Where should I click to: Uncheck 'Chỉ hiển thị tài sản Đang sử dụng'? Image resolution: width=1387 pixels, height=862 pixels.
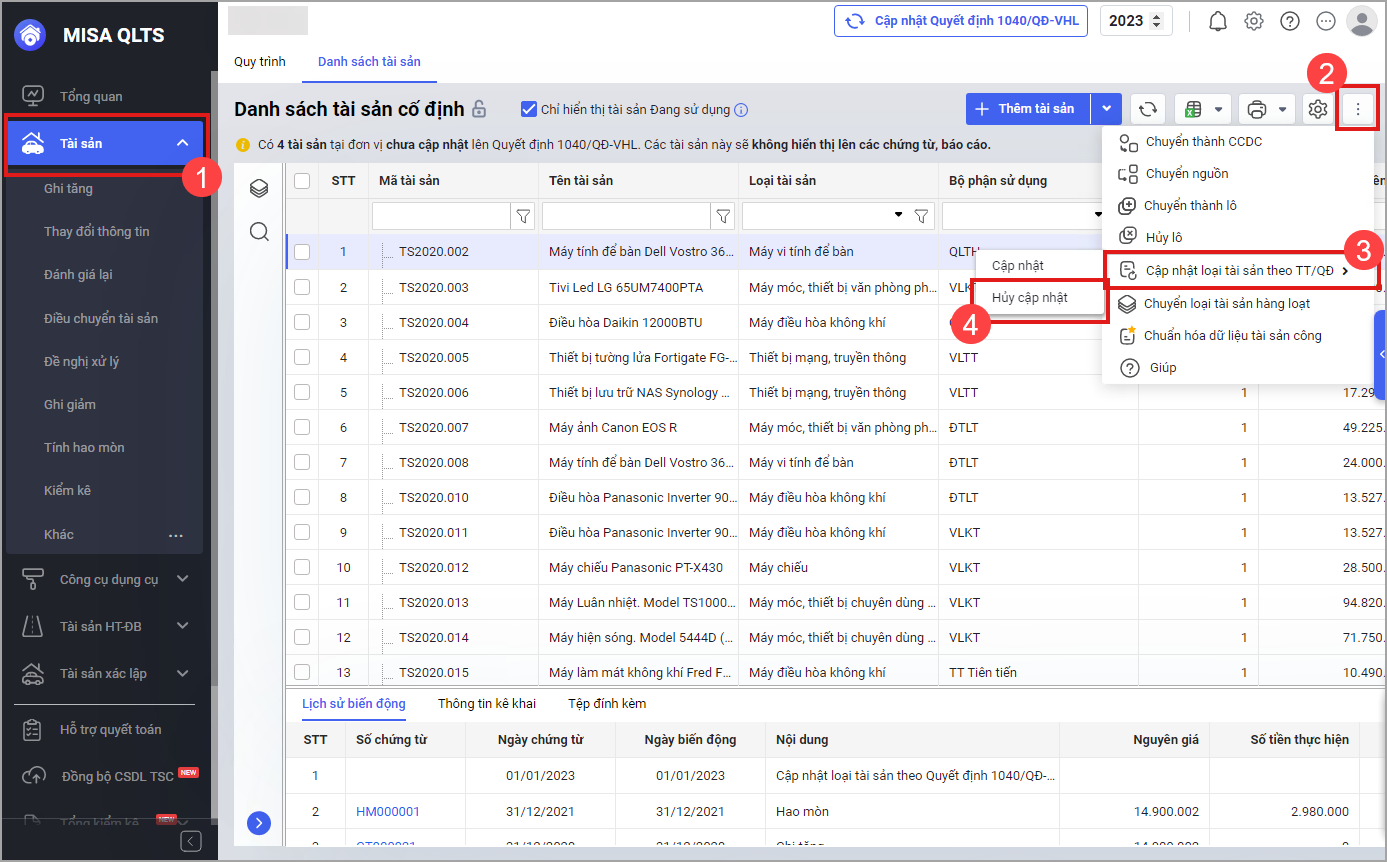[529, 109]
